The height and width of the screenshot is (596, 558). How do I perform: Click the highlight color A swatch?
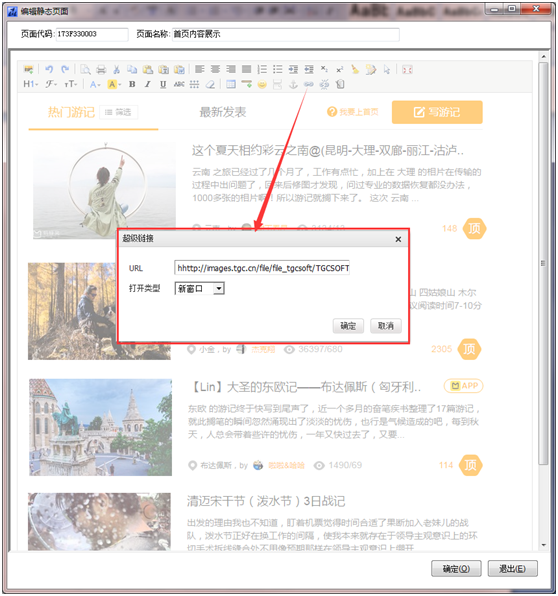[x=113, y=84]
